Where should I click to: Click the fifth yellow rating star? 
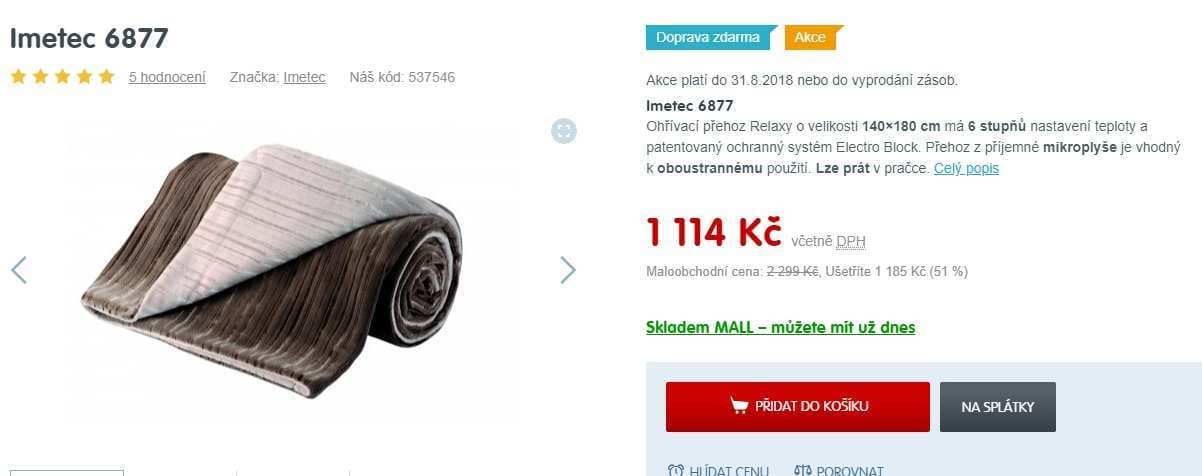pyautogui.click(x=106, y=77)
